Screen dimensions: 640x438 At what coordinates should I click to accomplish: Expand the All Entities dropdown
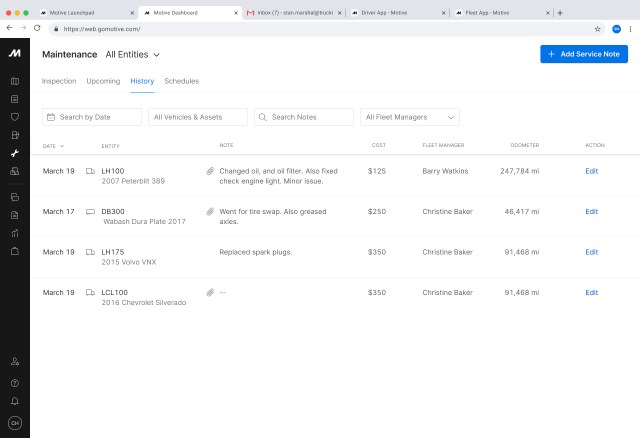pyautogui.click(x=133, y=54)
